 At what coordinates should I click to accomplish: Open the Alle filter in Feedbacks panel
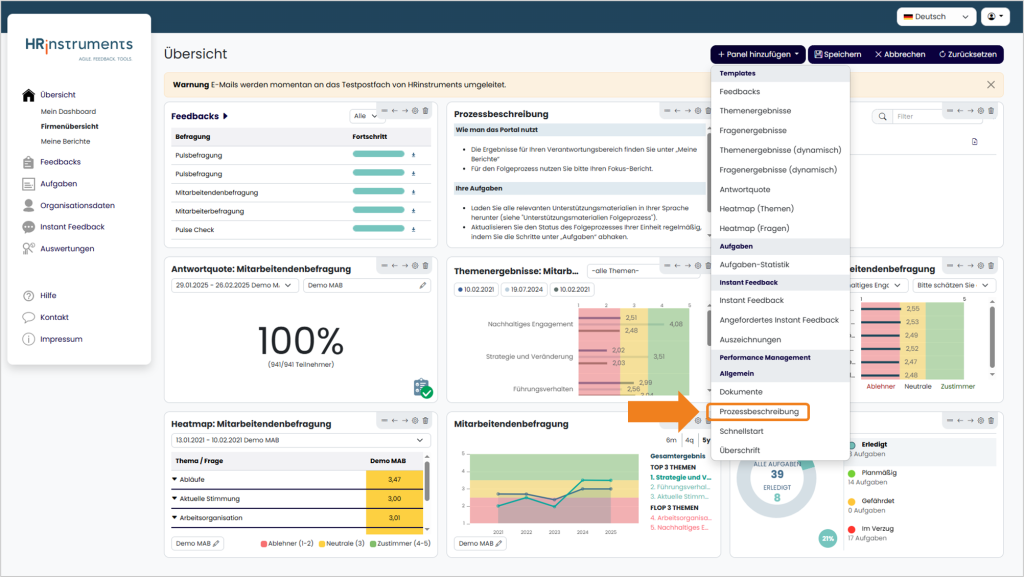click(364, 116)
